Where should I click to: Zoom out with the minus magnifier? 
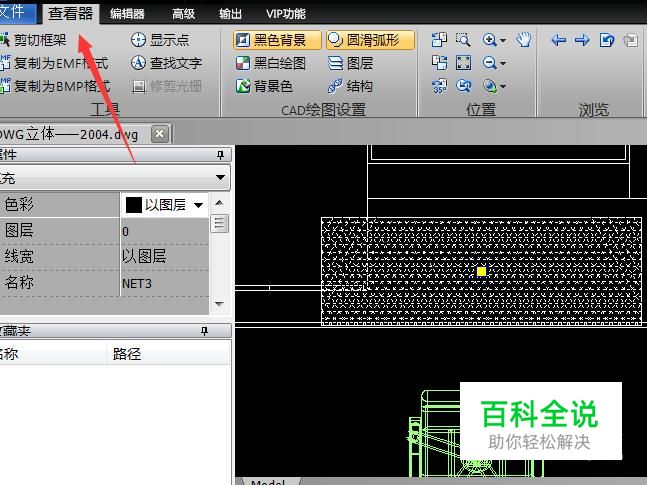click(x=489, y=63)
